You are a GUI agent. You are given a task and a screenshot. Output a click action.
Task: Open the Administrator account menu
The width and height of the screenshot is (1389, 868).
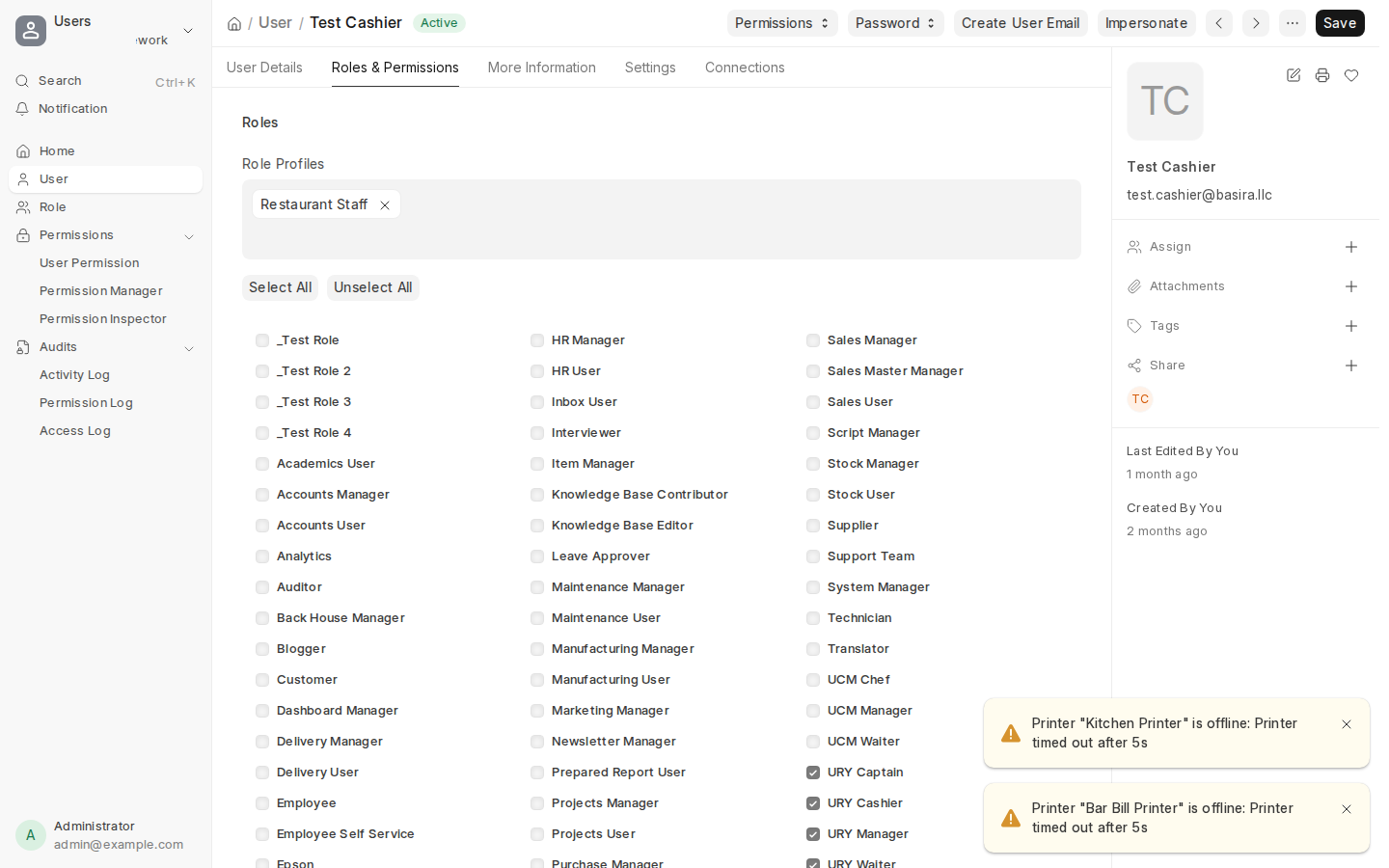[105, 835]
